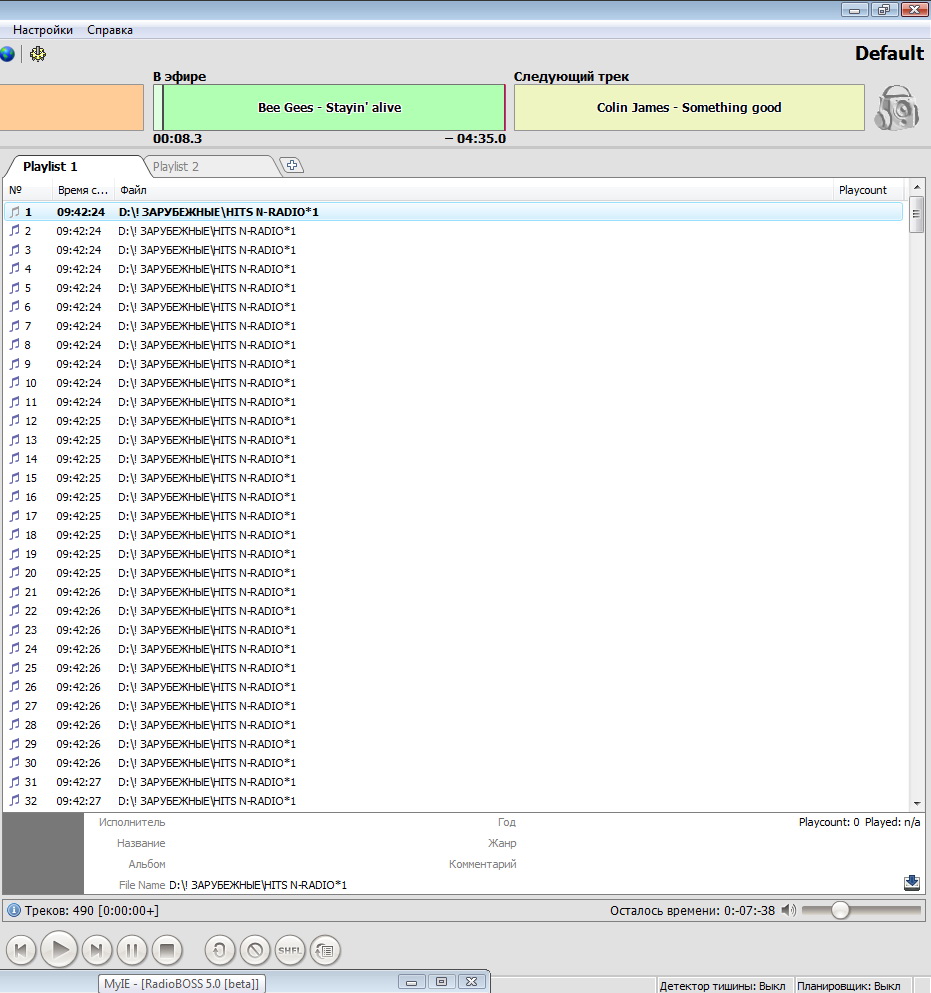
Task: Toggle the playlist repeat icon button
Action: pos(325,950)
